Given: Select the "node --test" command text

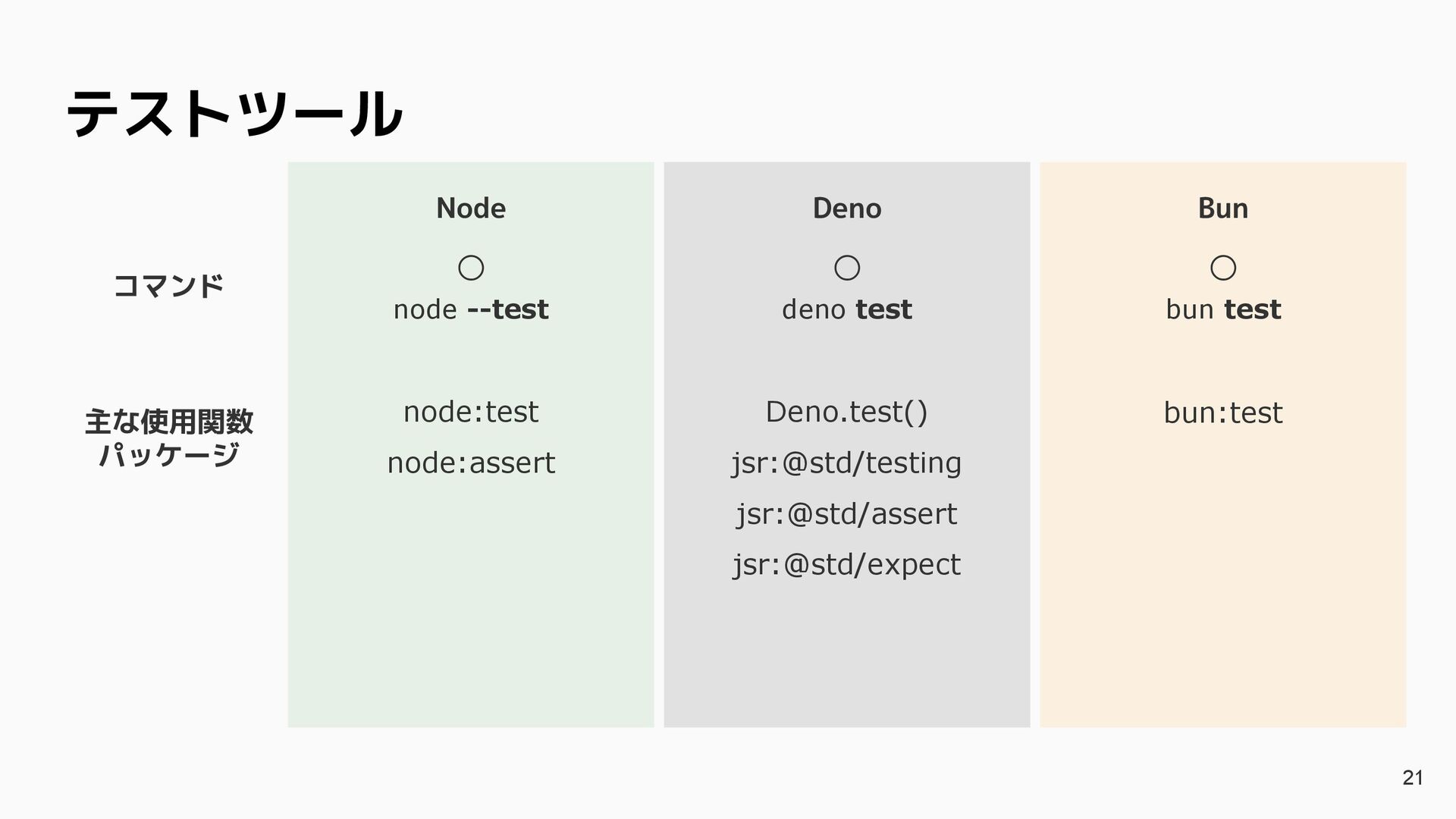Looking at the screenshot, I should (471, 309).
